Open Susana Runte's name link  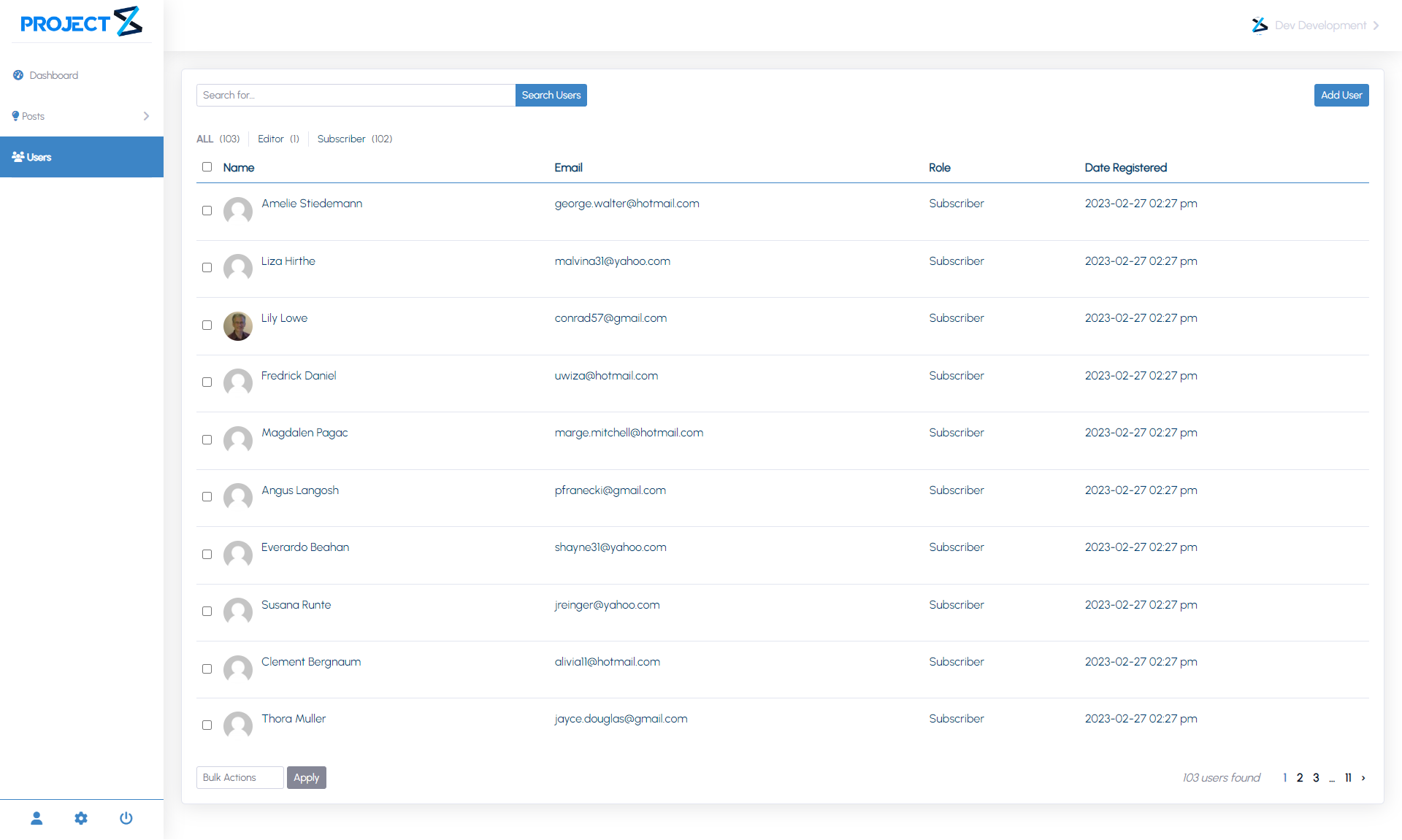(296, 605)
